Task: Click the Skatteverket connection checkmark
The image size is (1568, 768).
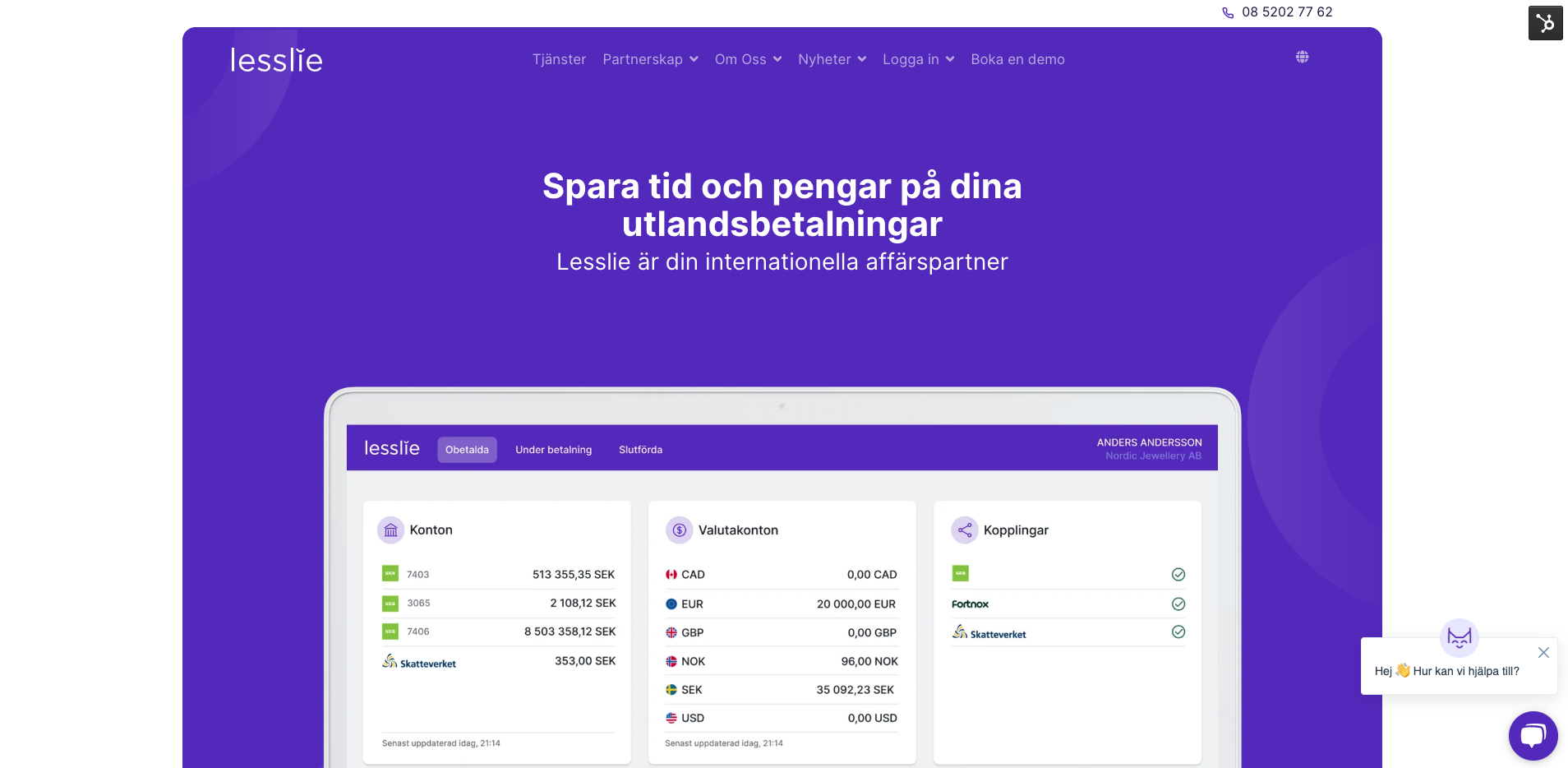Action: click(1178, 632)
